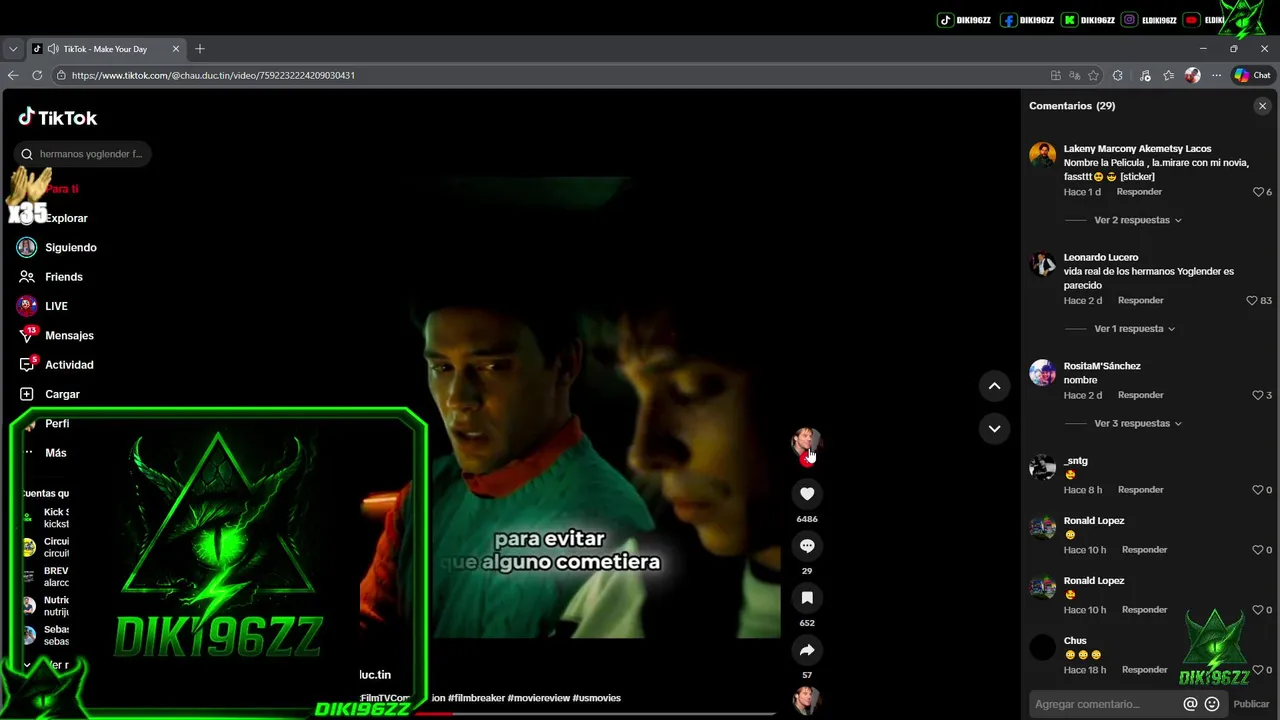
Task: Open the Siguiendo feed
Action: pos(57,247)
